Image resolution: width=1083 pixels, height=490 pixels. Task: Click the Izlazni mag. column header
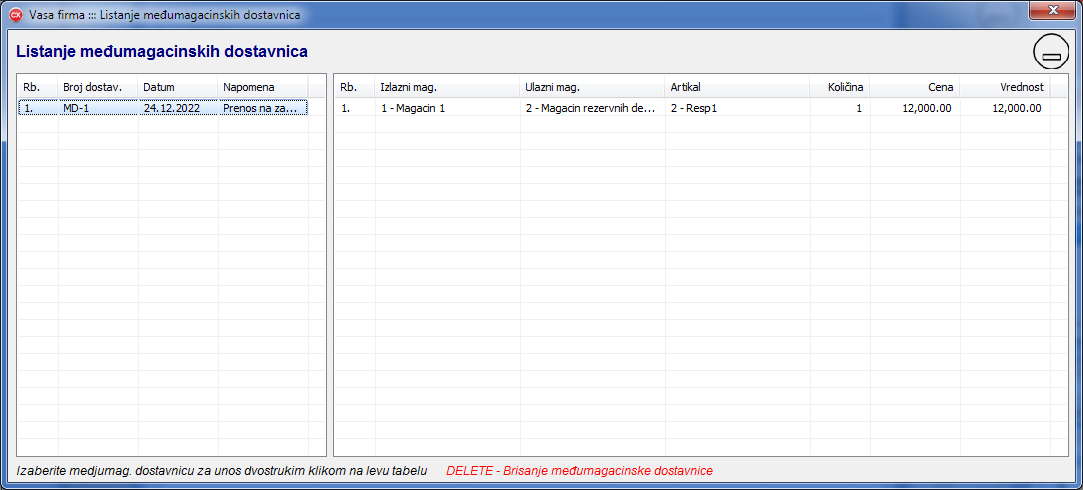coord(448,87)
